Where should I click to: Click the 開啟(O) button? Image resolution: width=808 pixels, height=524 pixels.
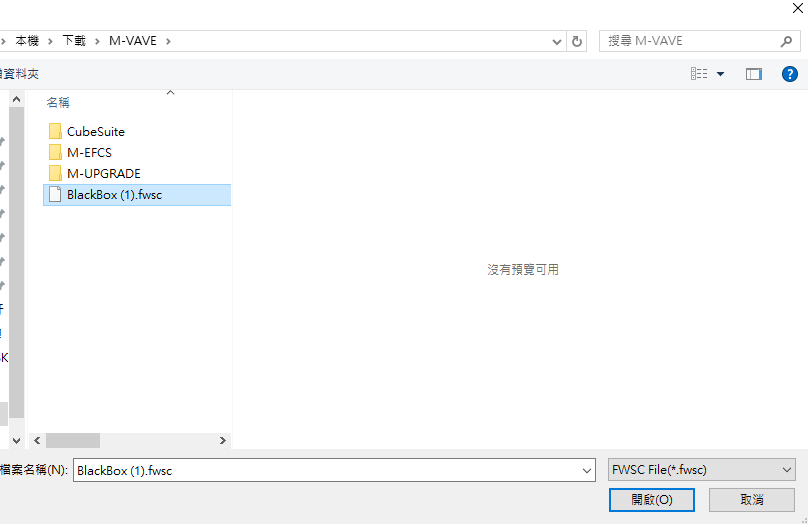pyautogui.click(x=651, y=499)
